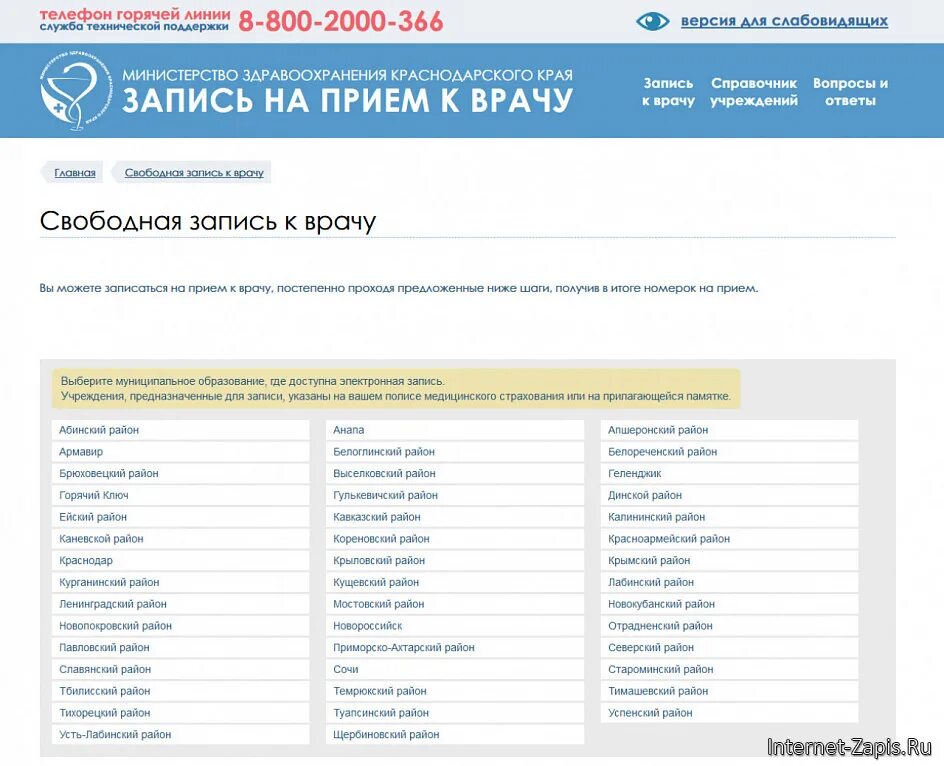Choose 'Ейский район'
The height and width of the screenshot is (766, 944).
[x=181, y=517]
